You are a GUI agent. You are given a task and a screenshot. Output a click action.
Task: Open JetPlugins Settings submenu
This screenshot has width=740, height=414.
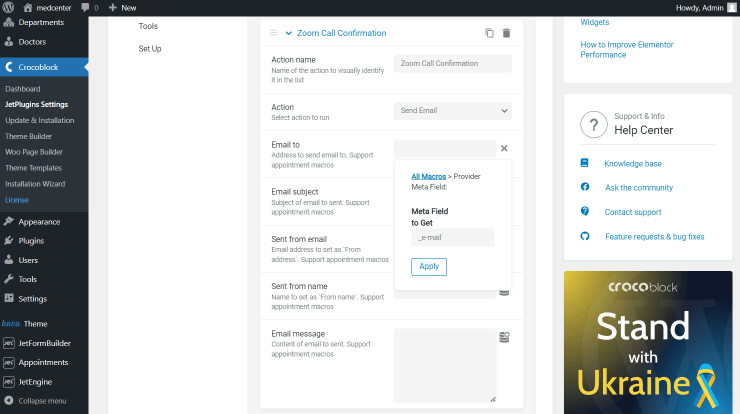(x=36, y=104)
